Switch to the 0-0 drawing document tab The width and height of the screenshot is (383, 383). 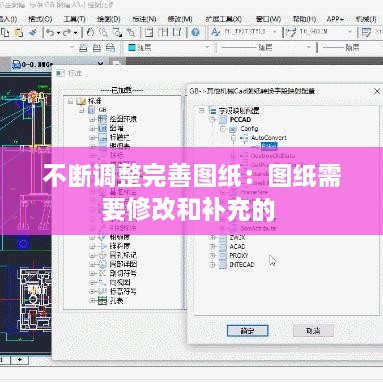32,64
